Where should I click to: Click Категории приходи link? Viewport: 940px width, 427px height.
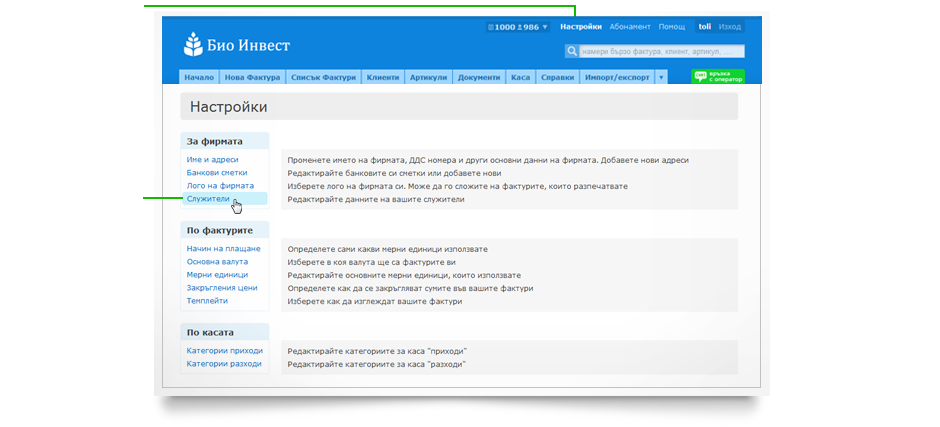[x=224, y=351]
